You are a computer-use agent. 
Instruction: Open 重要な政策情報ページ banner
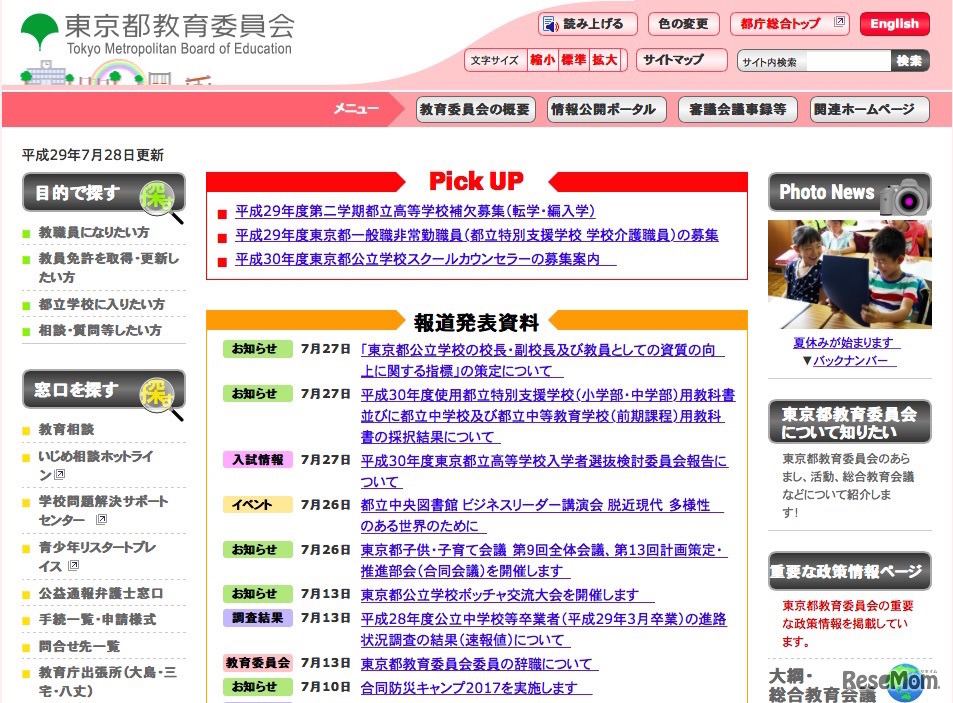click(x=850, y=571)
